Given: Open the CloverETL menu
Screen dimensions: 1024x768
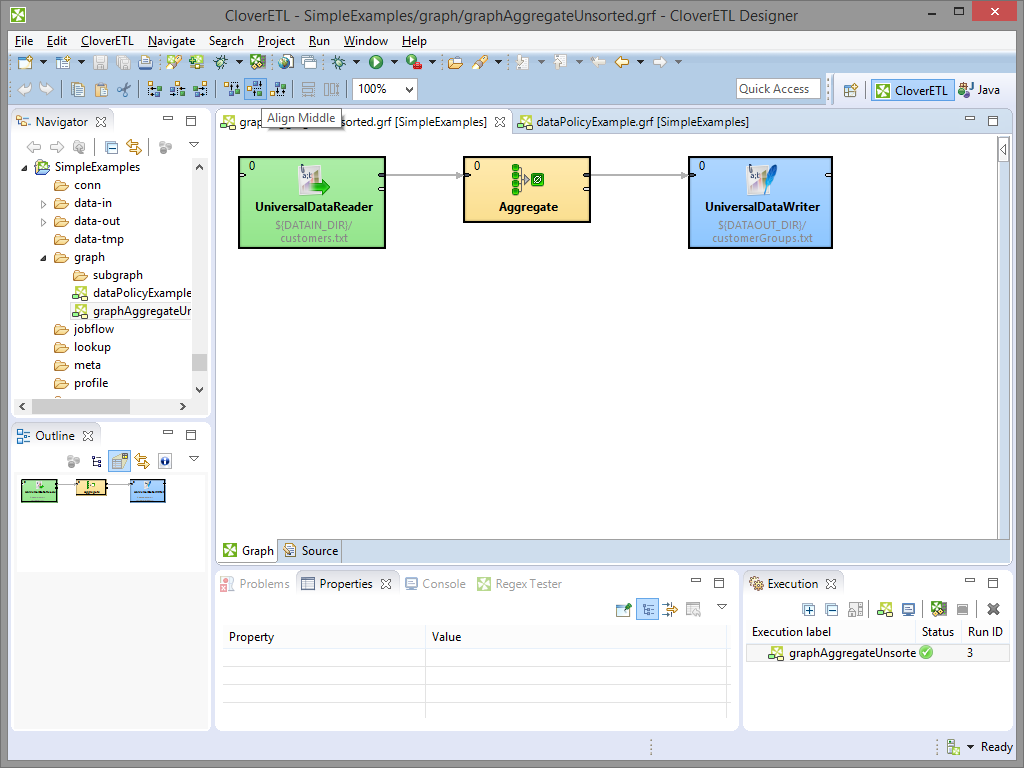Looking at the screenshot, I should pyautogui.click(x=107, y=41).
